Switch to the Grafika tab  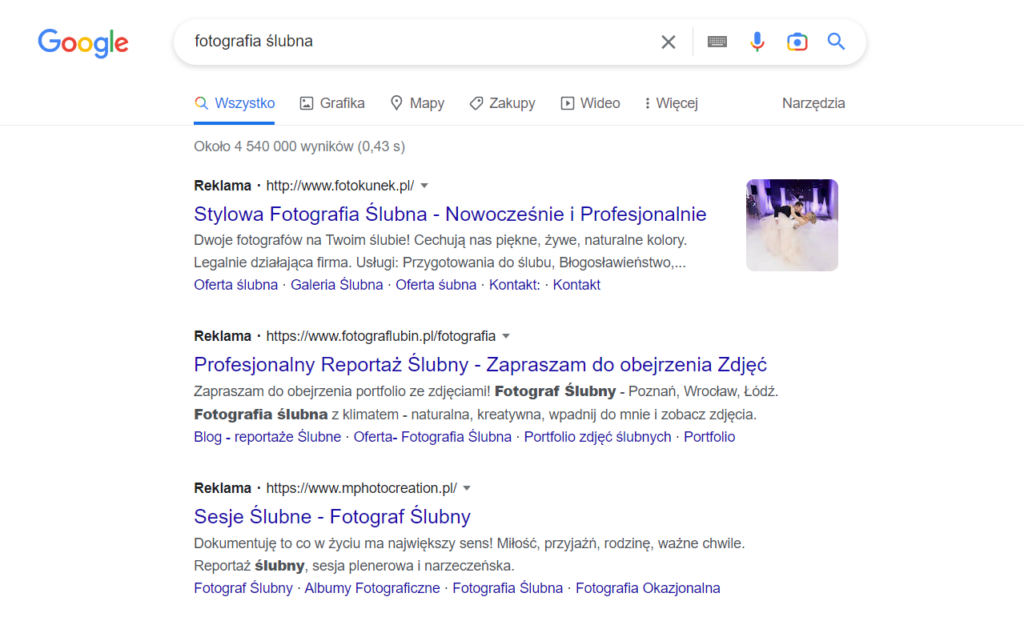click(332, 103)
